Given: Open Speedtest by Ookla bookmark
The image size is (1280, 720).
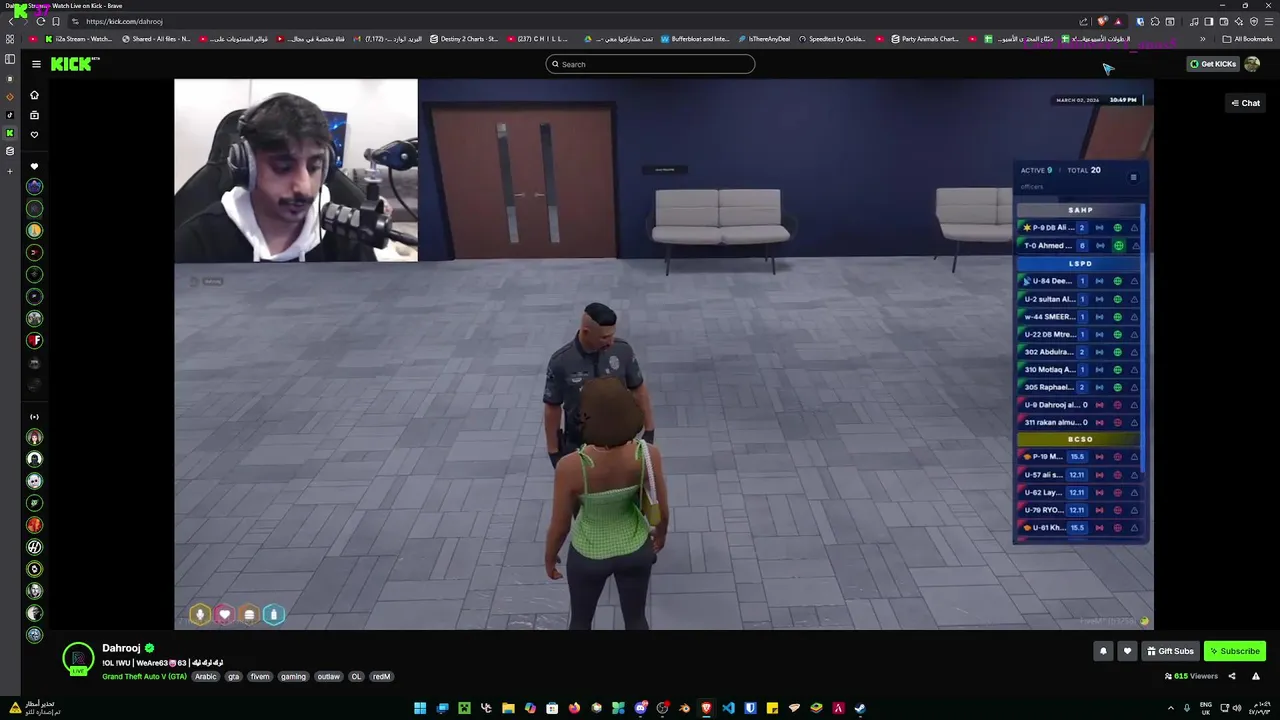Looking at the screenshot, I should 832,39.
